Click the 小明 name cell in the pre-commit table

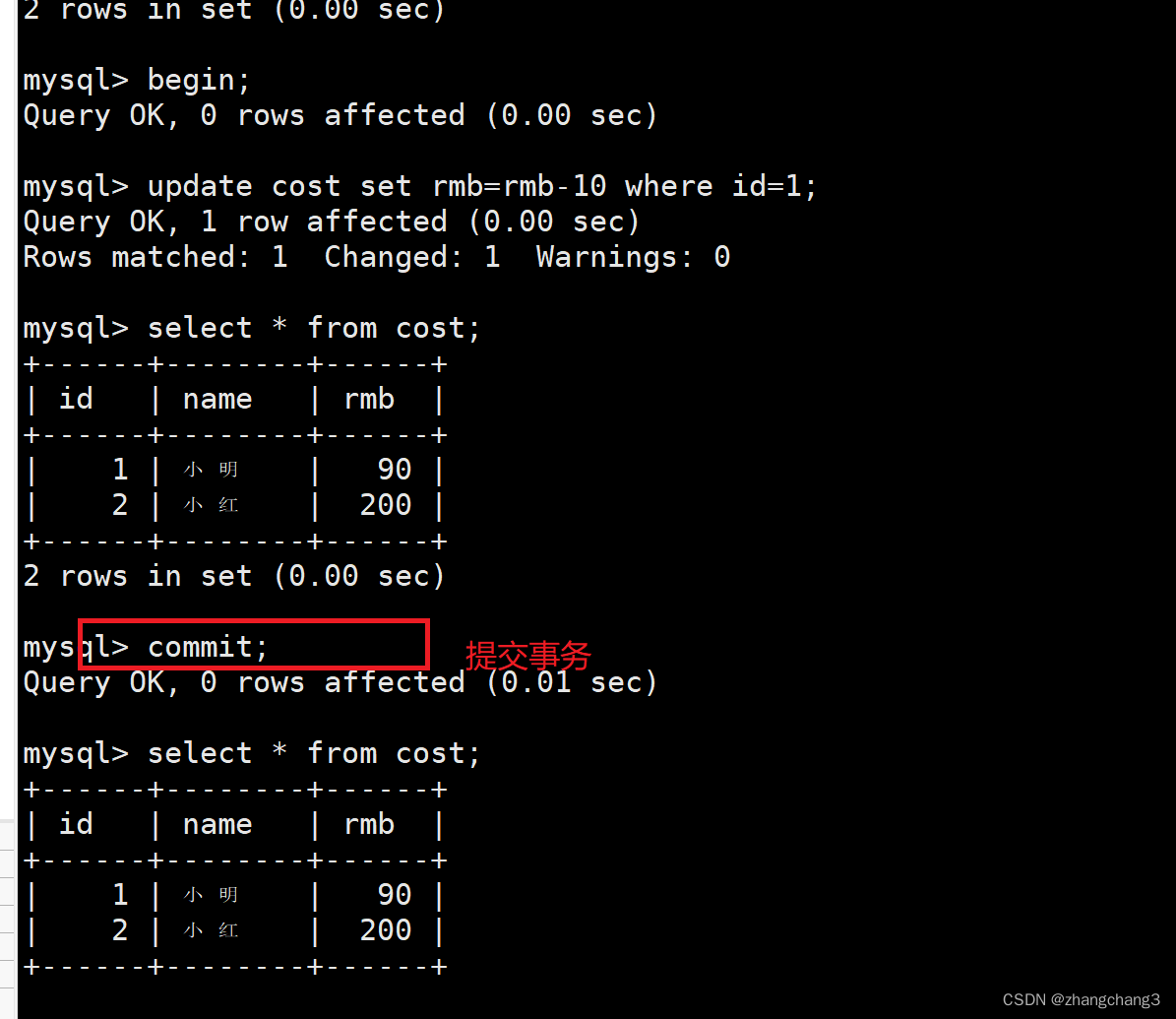click(211, 470)
